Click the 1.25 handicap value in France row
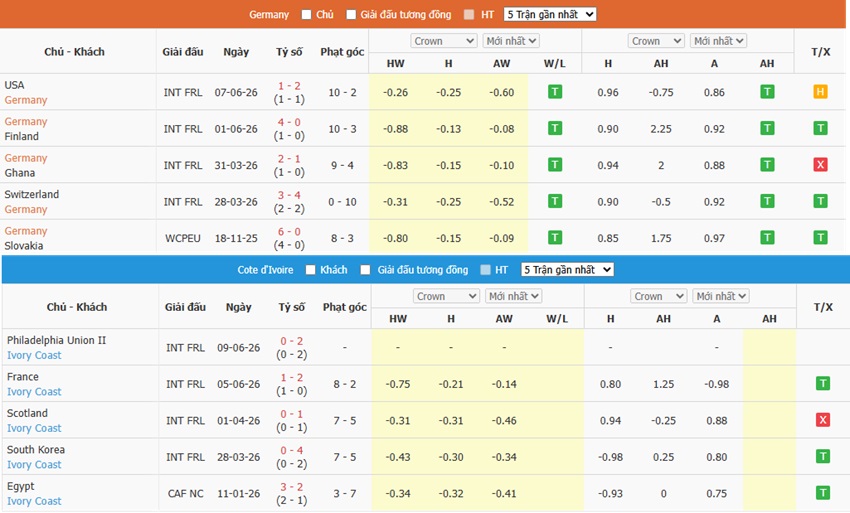Image resolution: width=850 pixels, height=513 pixels. (x=664, y=384)
